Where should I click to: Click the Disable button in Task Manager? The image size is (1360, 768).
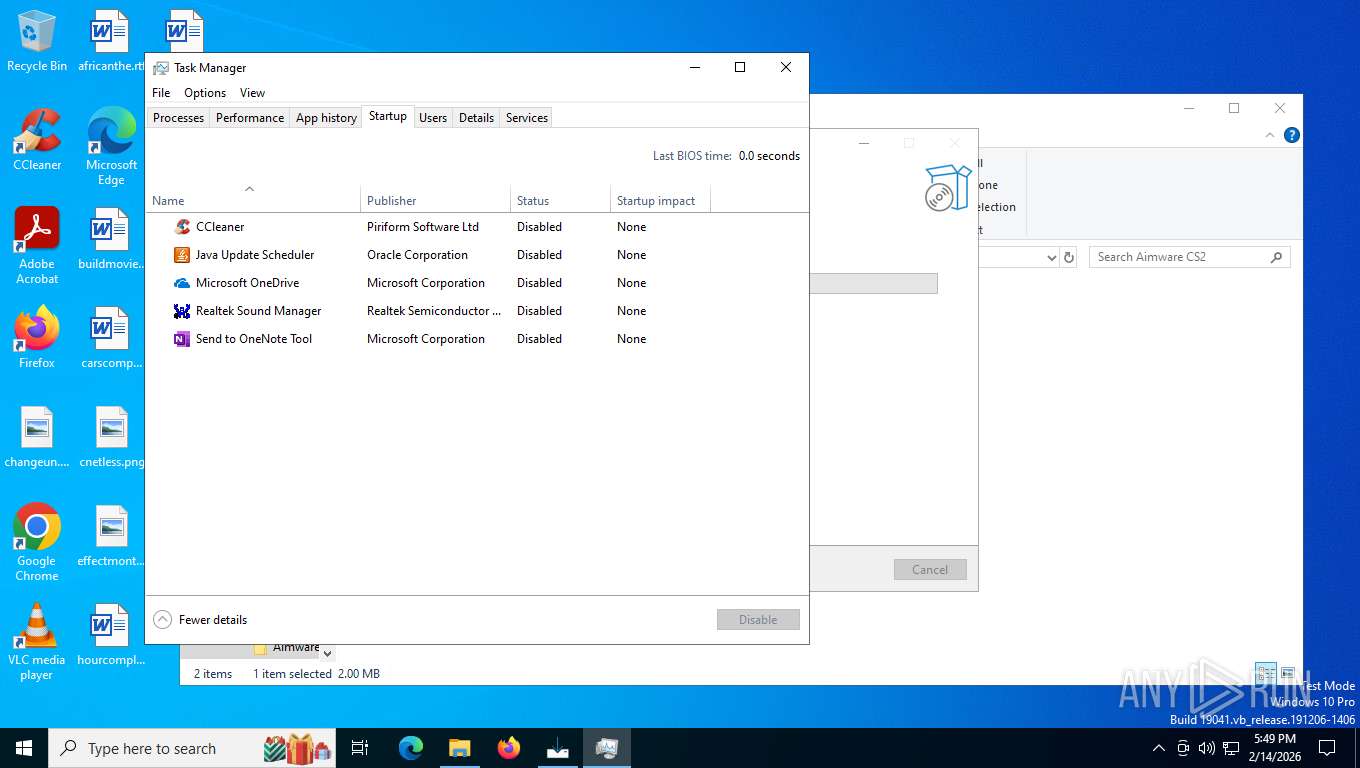758,620
